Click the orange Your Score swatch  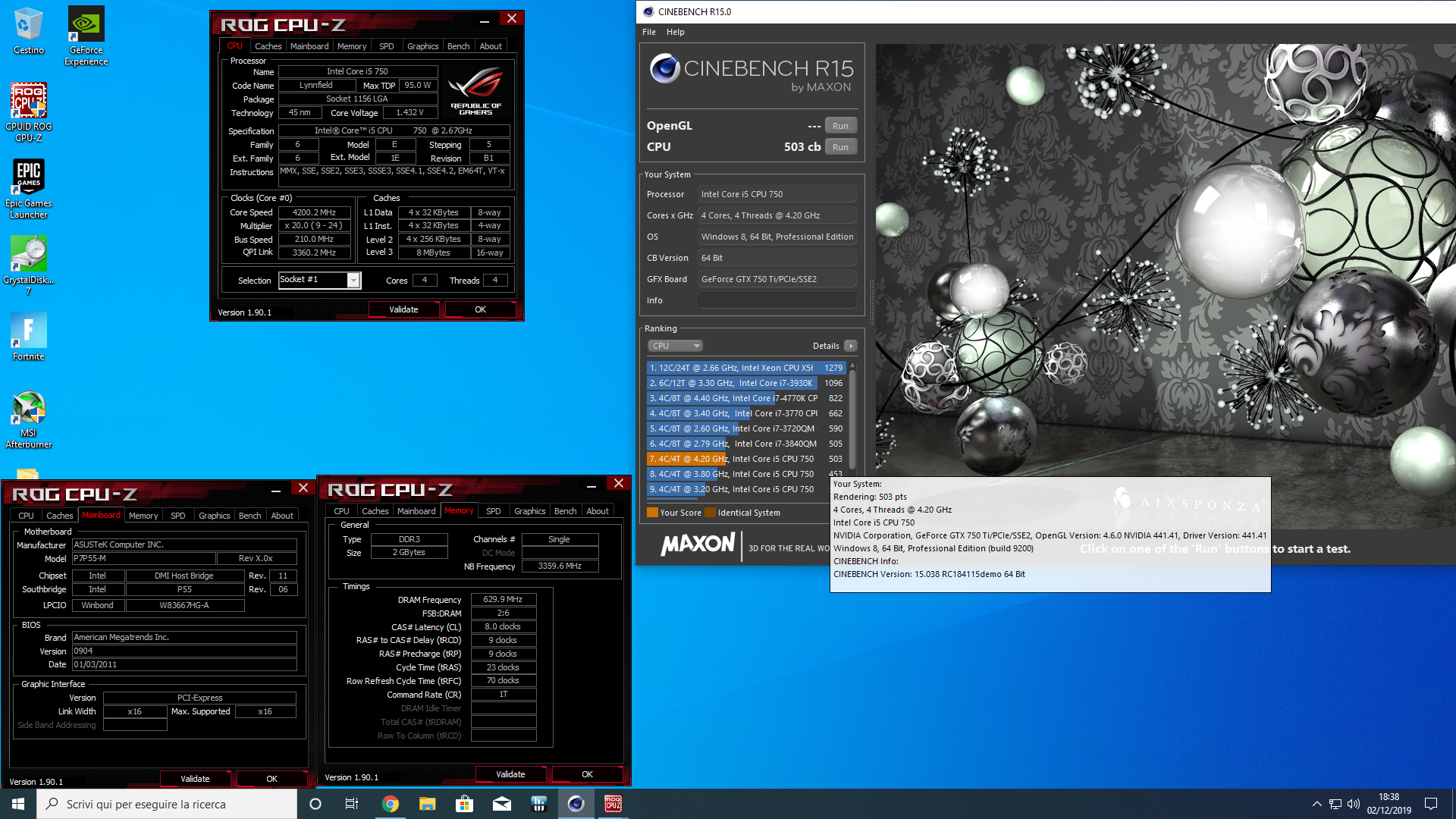(652, 513)
